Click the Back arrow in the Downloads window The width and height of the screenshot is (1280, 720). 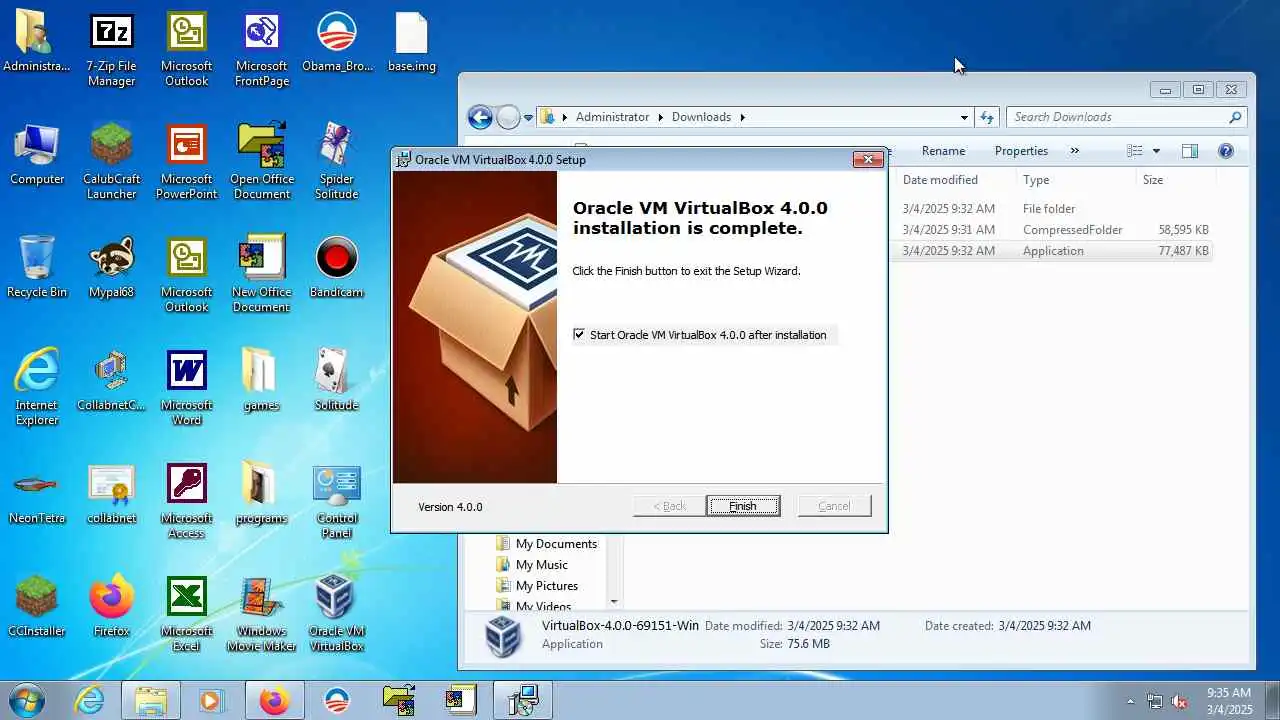click(x=480, y=117)
